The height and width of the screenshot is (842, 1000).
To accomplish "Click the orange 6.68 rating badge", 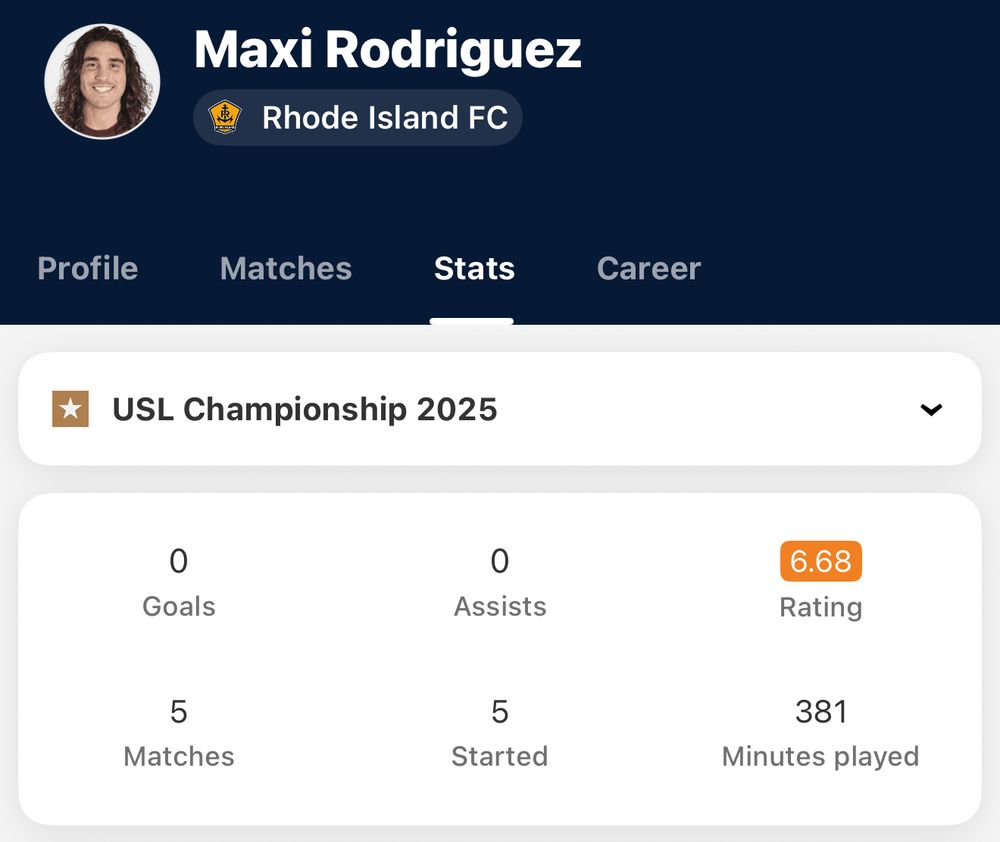I will pyautogui.click(x=820, y=561).
